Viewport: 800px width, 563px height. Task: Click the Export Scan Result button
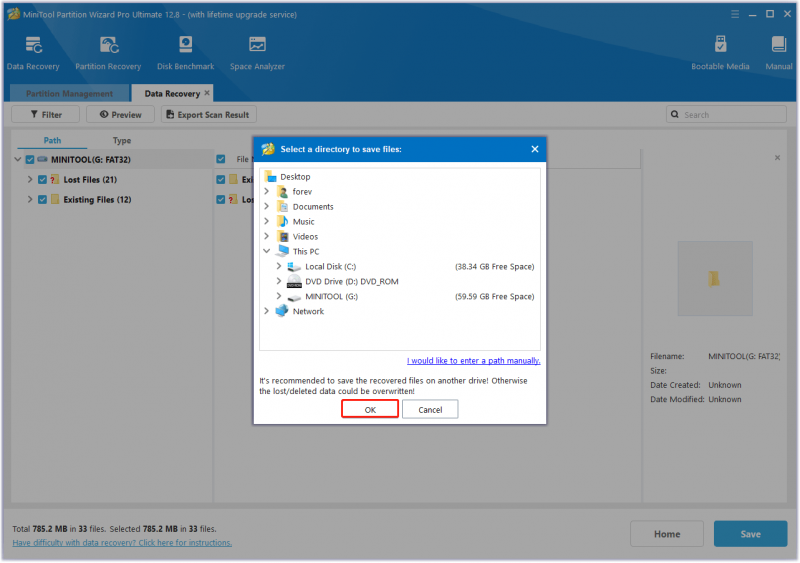209,114
